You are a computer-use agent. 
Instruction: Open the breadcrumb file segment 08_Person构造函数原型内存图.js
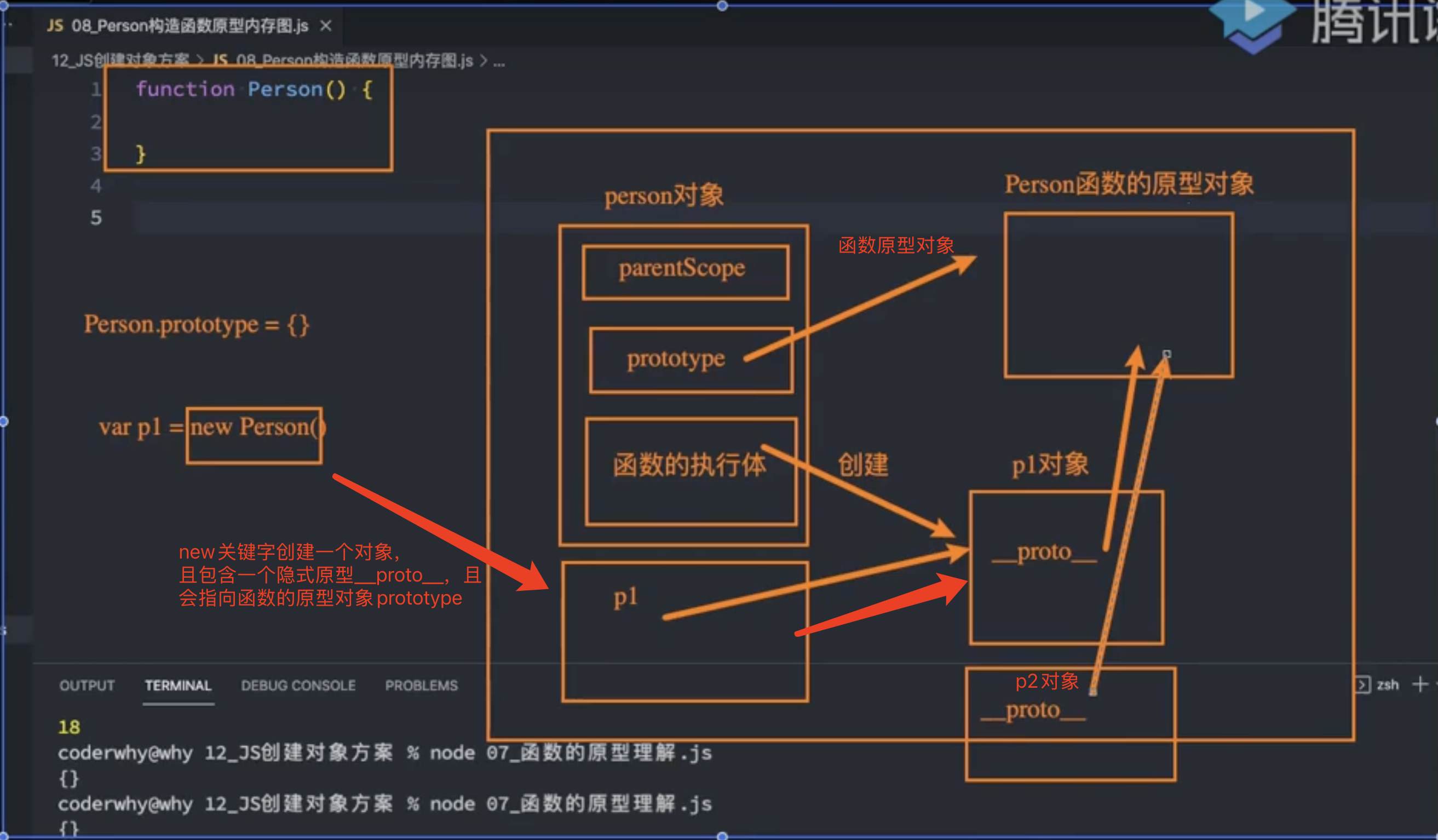coord(342,60)
